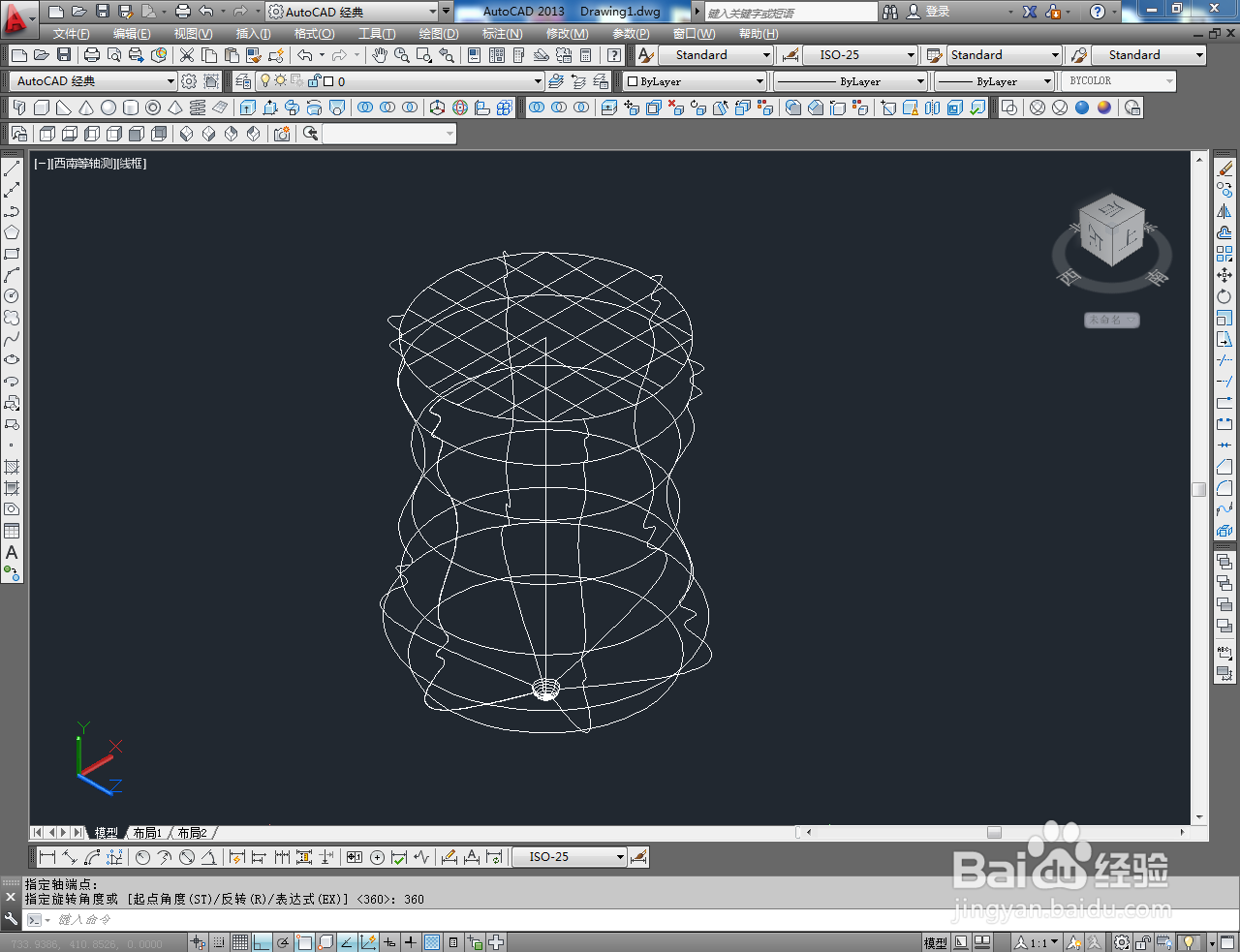Click the search keyword input box
The height and width of the screenshot is (952, 1240).
coord(790,13)
